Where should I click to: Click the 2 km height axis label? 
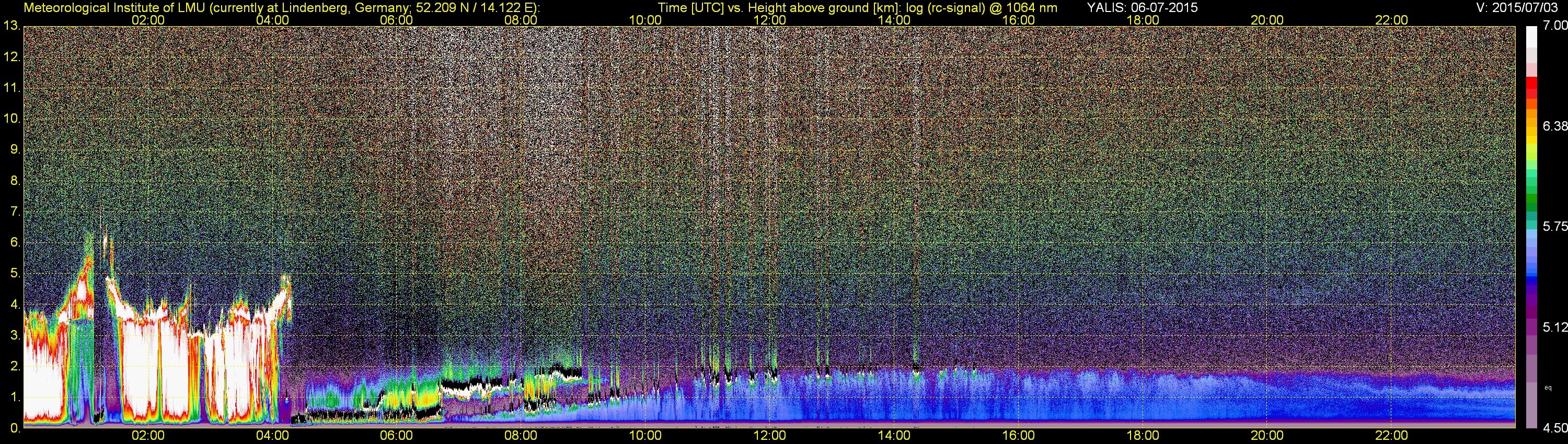coord(15,366)
